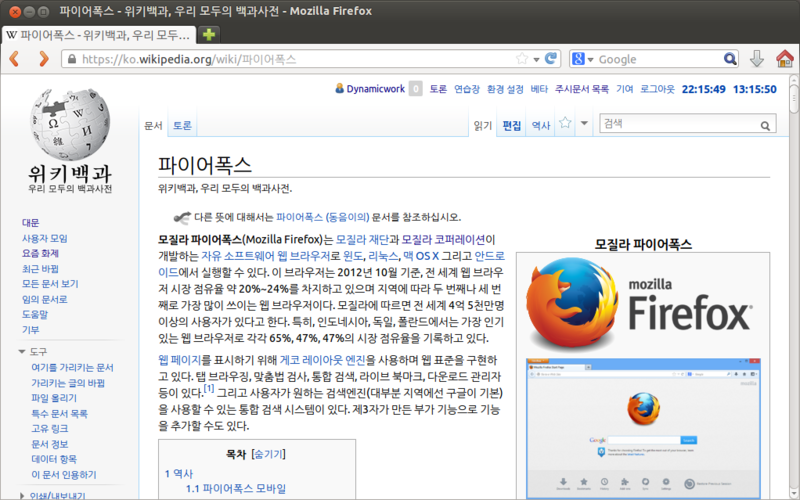Viewport: 800px width, 500px height.
Task: Open the 역사 tab
Action: coord(541,126)
